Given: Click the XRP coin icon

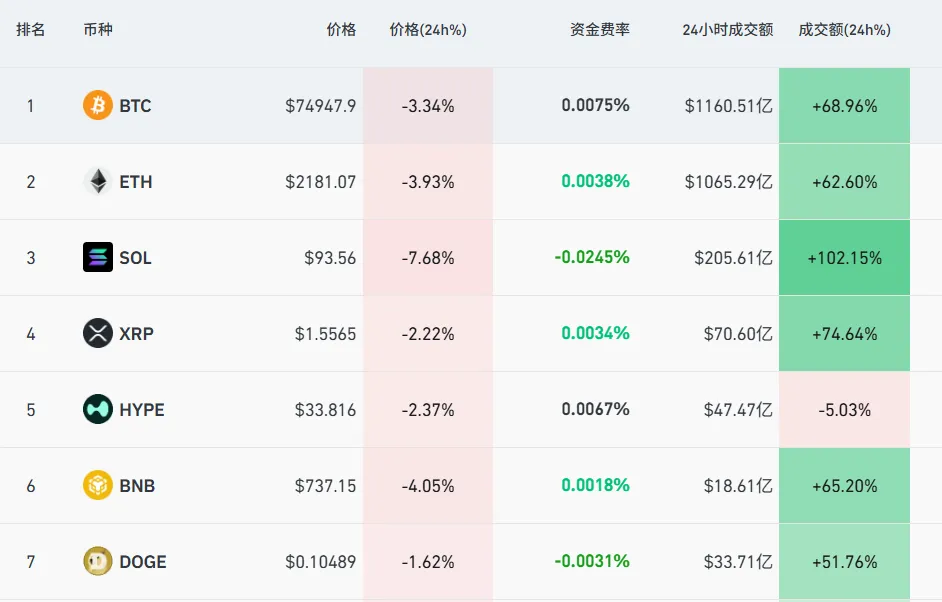Looking at the screenshot, I should 98,333.
